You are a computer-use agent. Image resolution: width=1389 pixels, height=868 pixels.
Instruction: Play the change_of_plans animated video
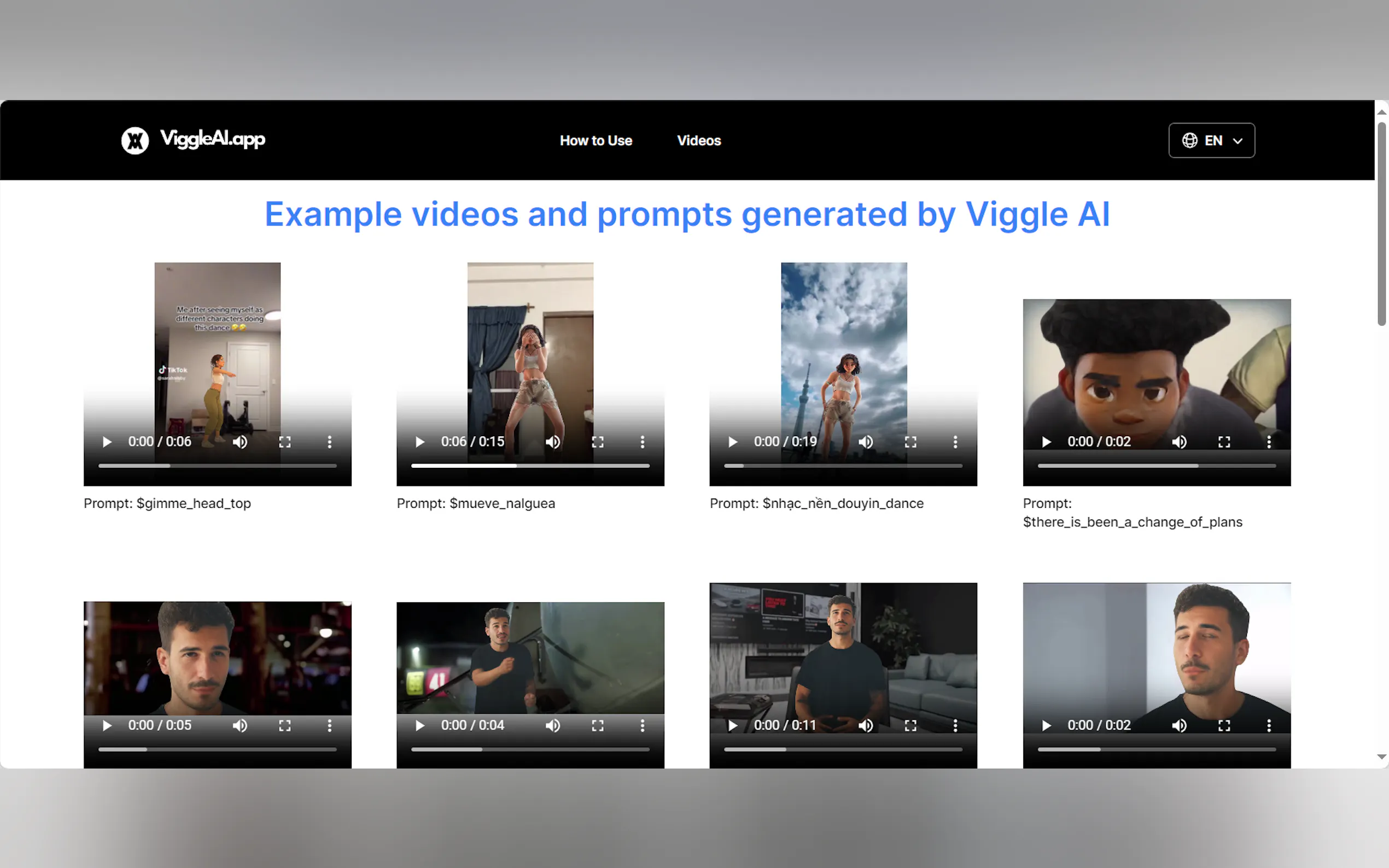(x=1046, y=442)
